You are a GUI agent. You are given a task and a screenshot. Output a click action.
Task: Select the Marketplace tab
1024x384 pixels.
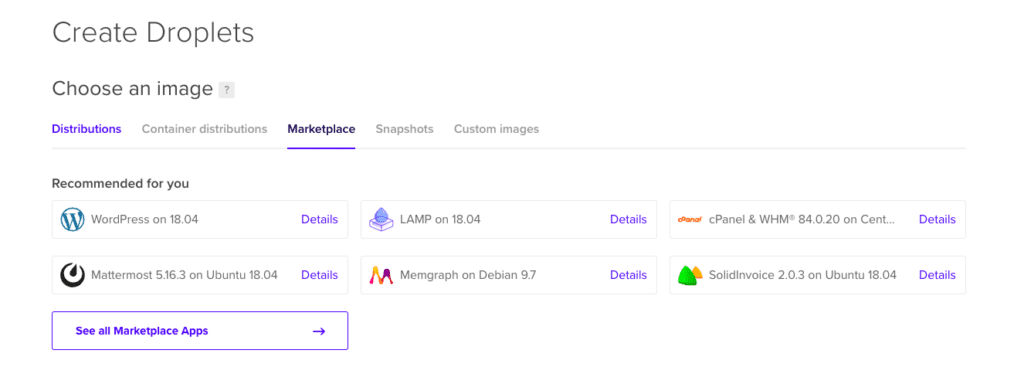coord(321,129)
